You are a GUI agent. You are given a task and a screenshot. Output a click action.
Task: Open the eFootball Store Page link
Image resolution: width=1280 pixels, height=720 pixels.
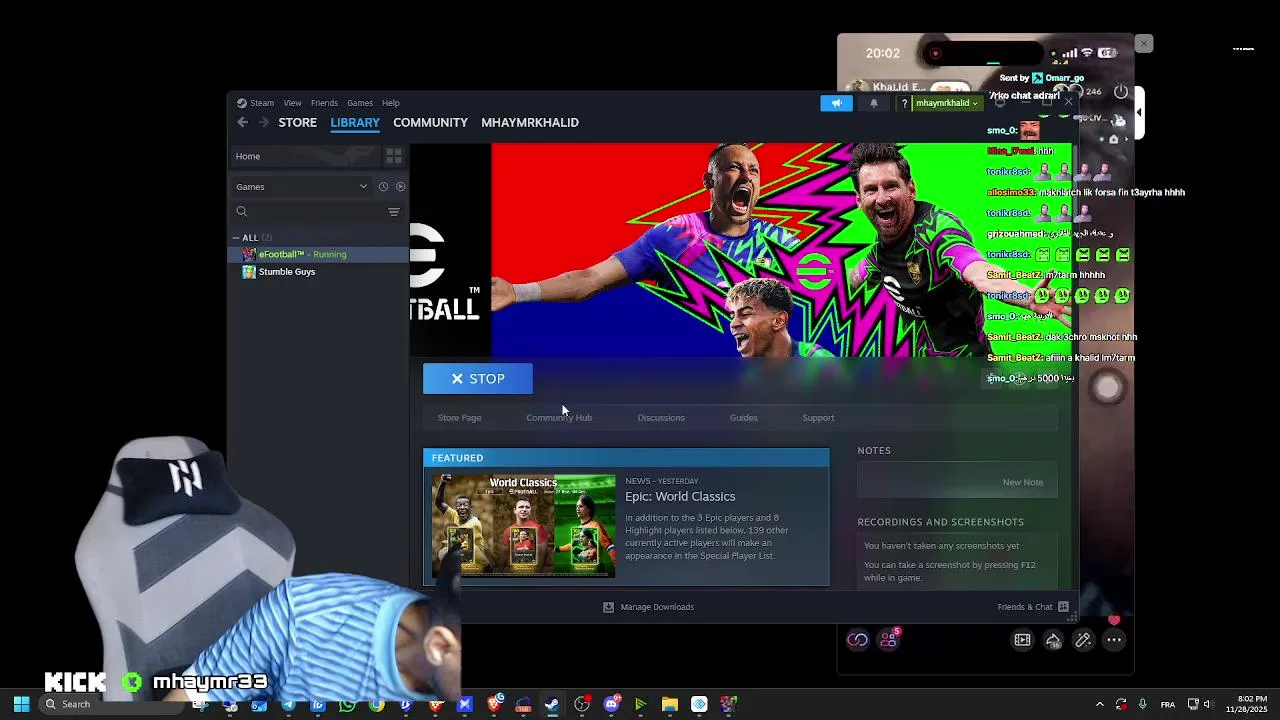(x=459, y=418)
